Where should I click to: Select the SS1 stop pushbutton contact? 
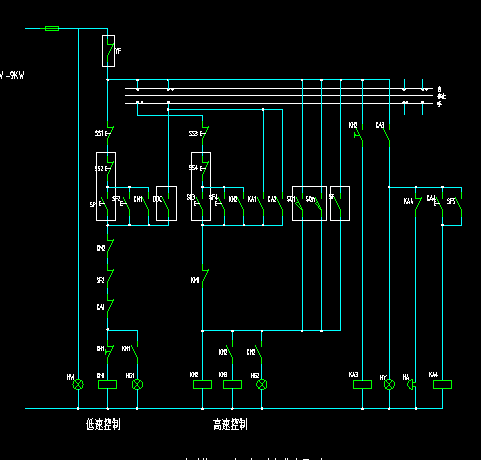110,133
